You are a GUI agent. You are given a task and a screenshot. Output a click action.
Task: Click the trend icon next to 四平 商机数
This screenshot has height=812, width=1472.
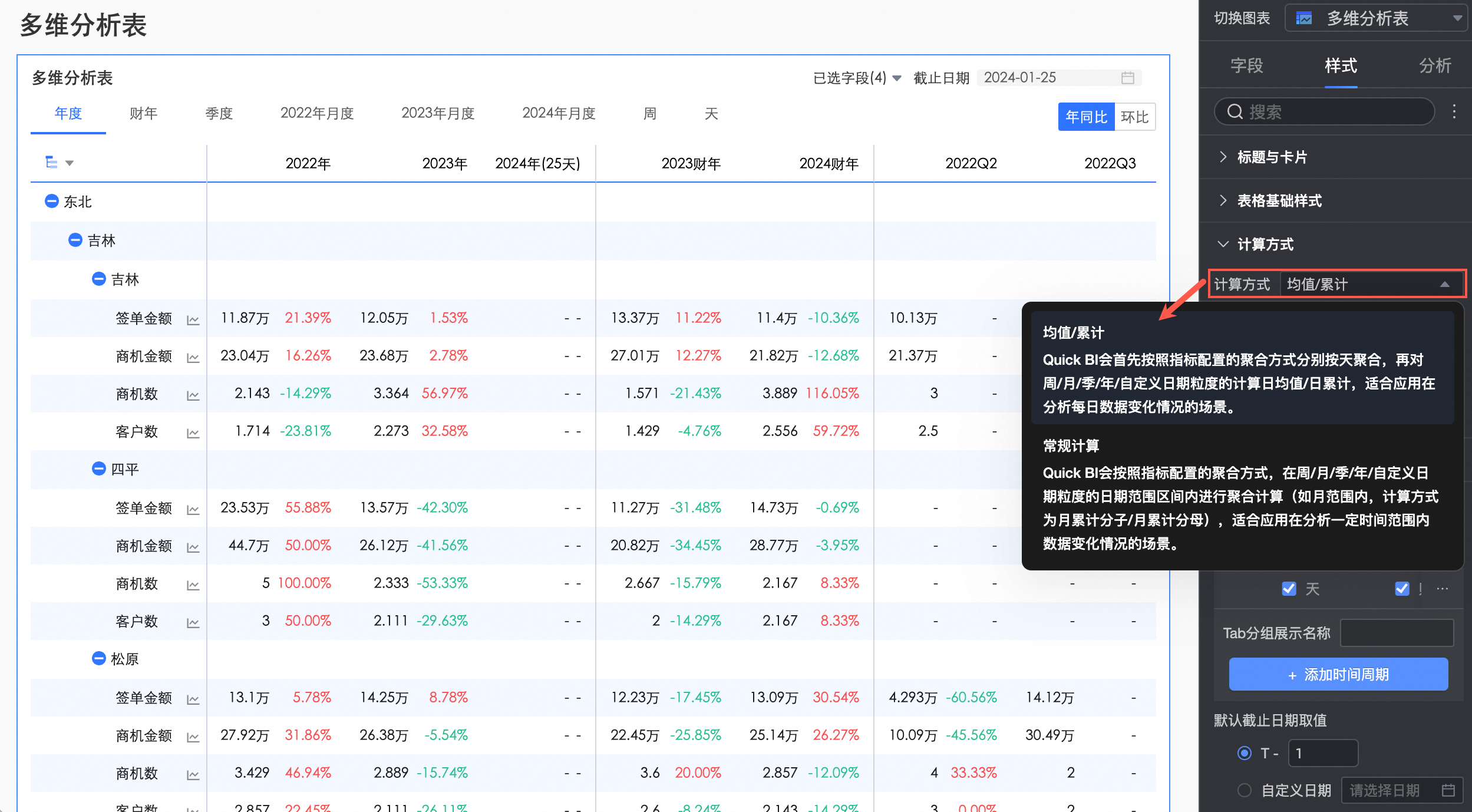pos(193,585)
